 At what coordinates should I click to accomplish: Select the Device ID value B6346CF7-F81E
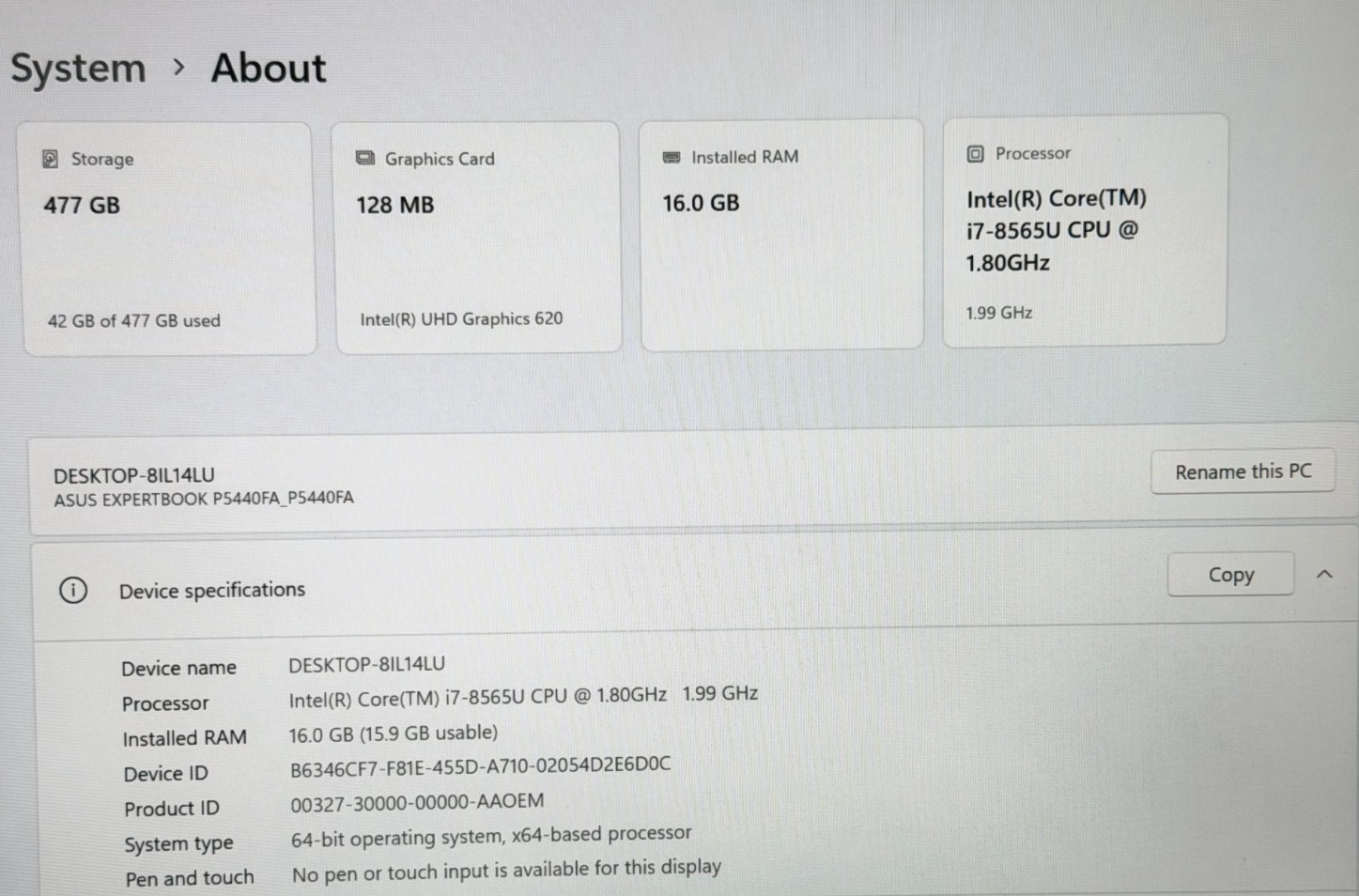pyautogui.click(x=480, y=766)
